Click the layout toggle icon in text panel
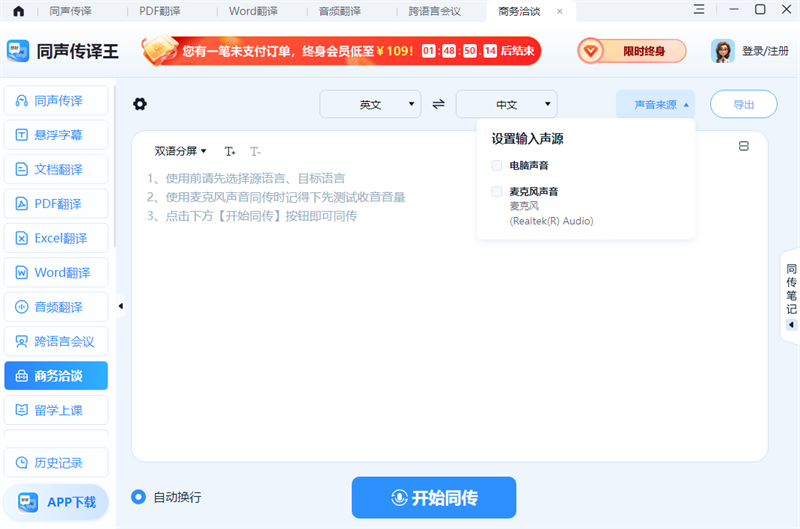 743,146
